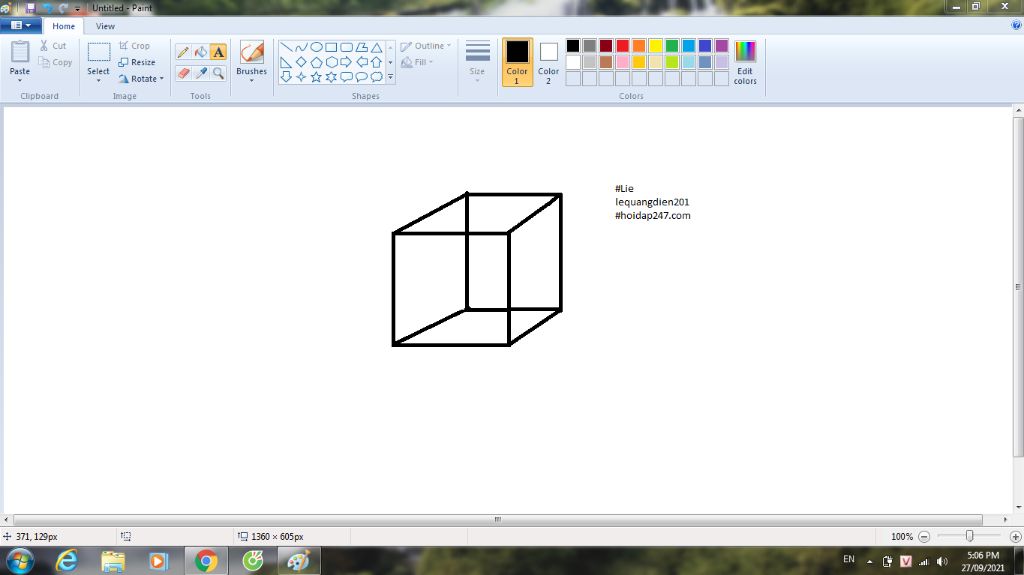The height and width of the screenshot is (575, 1024).
Task: Click the volume speaker tray icon
Action: coord(942,561)
